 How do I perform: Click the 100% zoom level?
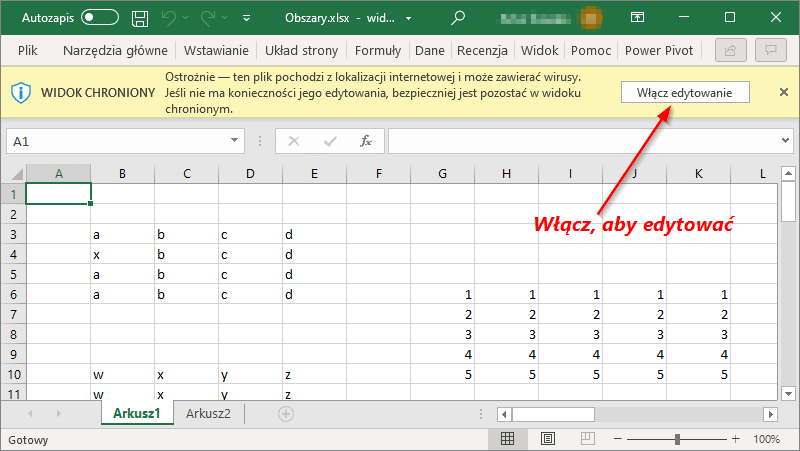pos(766,439)
